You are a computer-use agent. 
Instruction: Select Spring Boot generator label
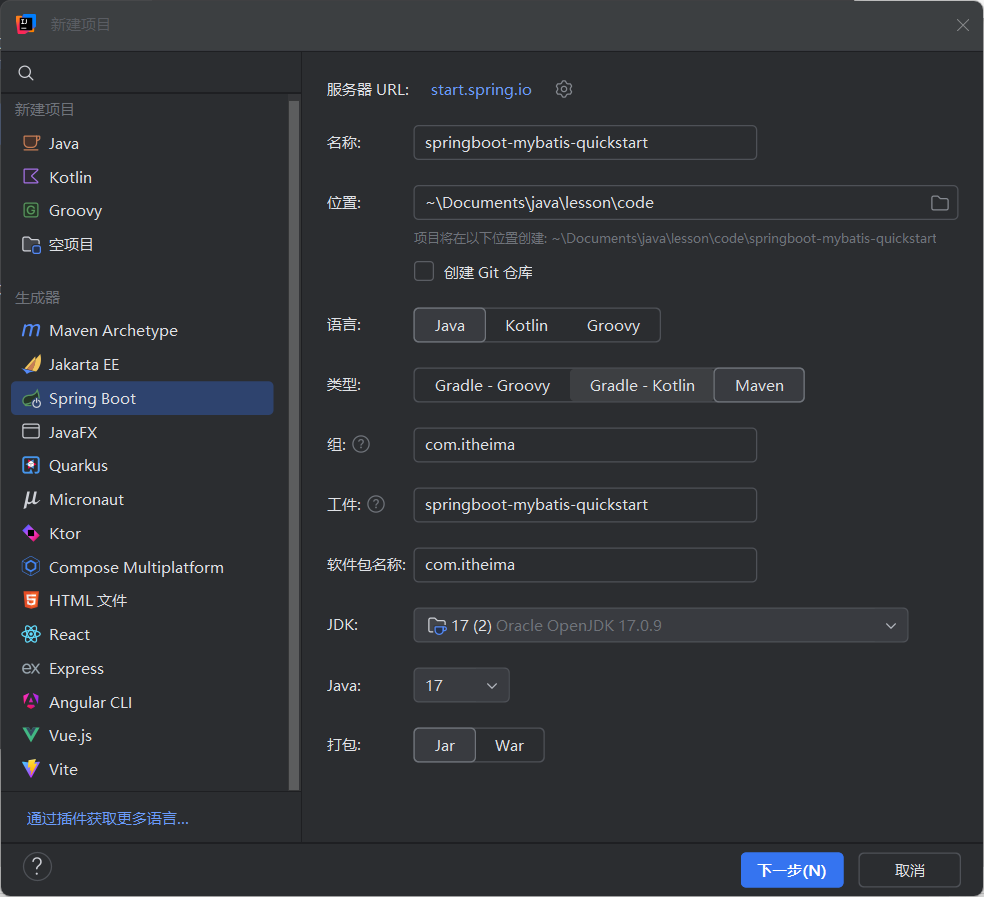(x=92, y=399)
